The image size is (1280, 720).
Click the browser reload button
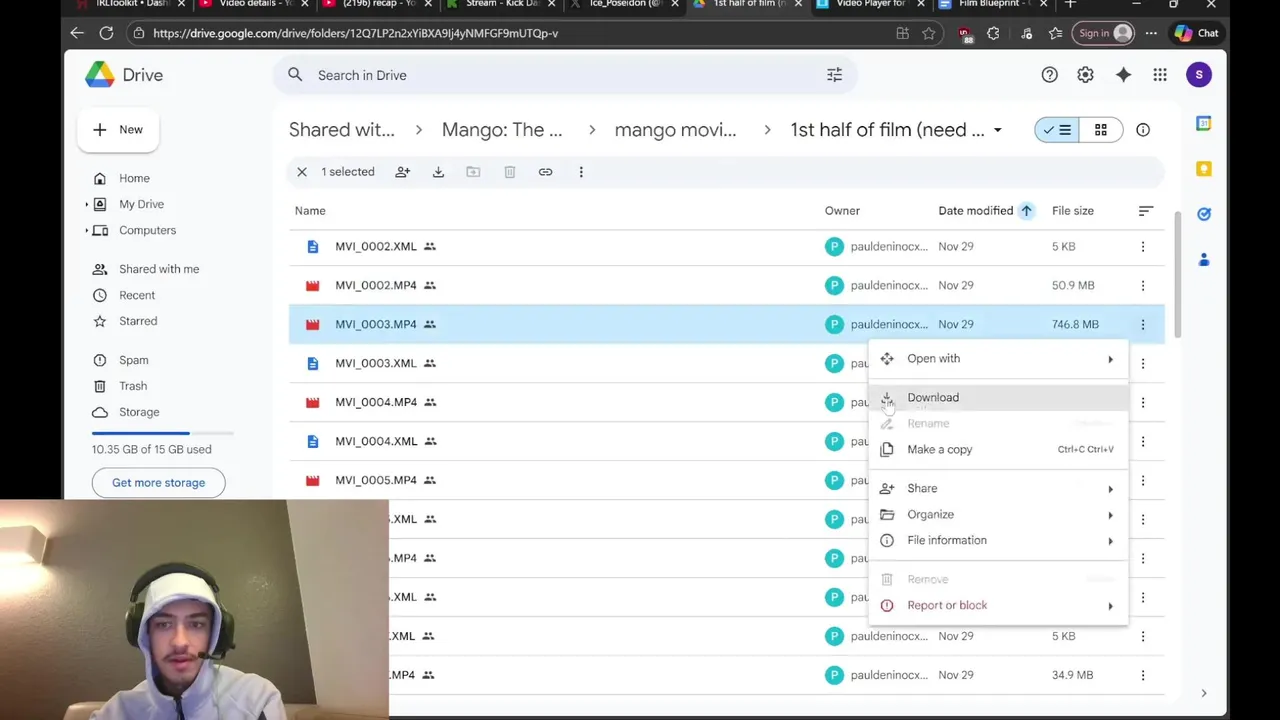(x=106, y=33)
